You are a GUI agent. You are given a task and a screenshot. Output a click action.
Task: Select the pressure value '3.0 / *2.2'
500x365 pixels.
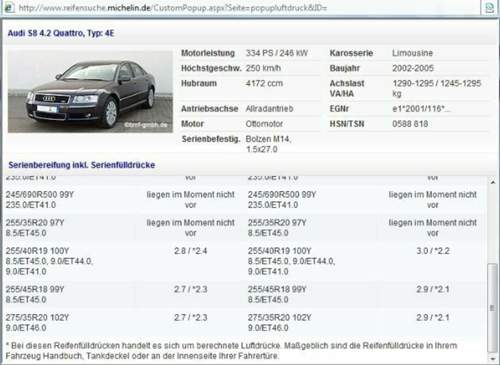(x=433, y=251)
